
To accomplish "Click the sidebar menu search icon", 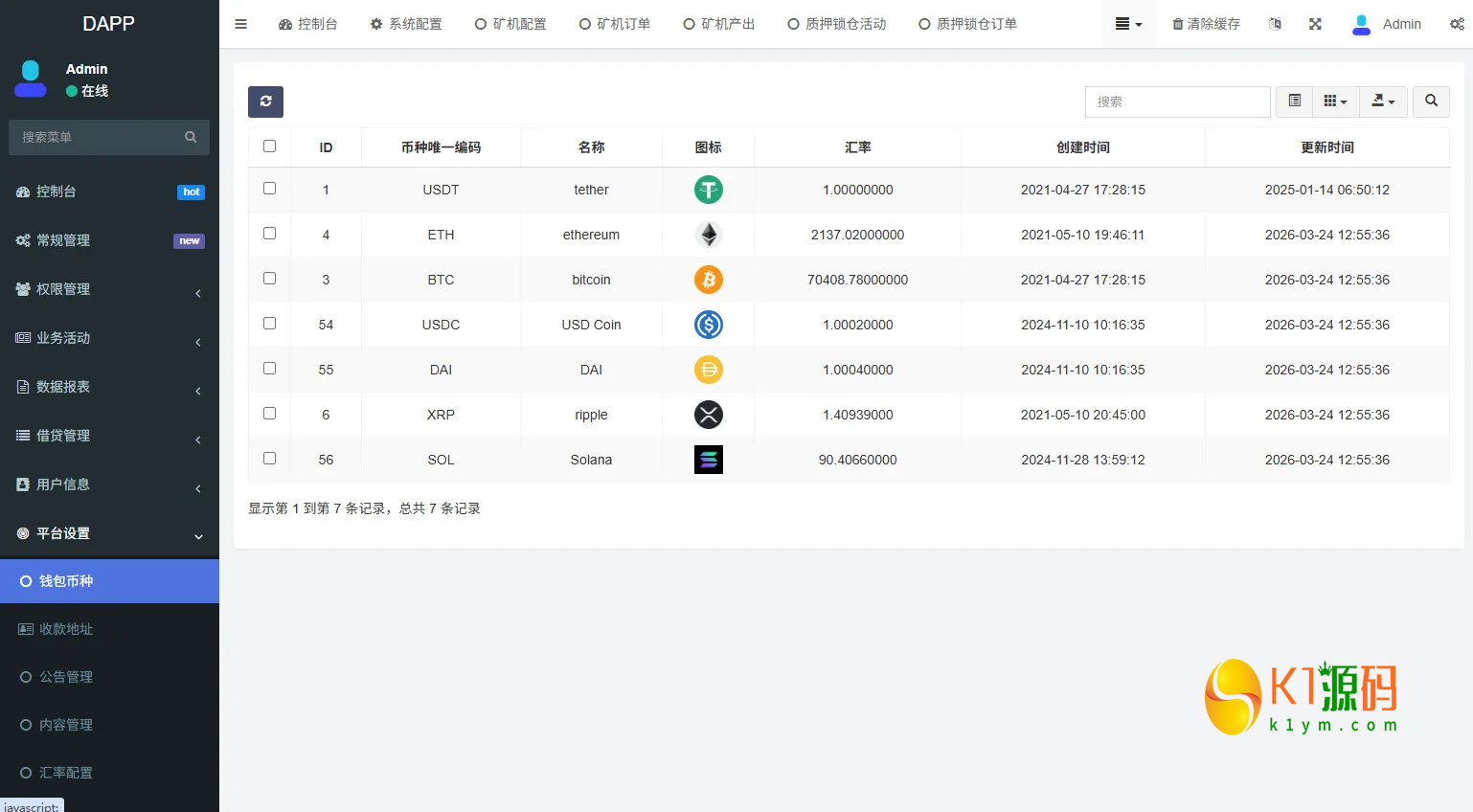I will tap(191, 137).
